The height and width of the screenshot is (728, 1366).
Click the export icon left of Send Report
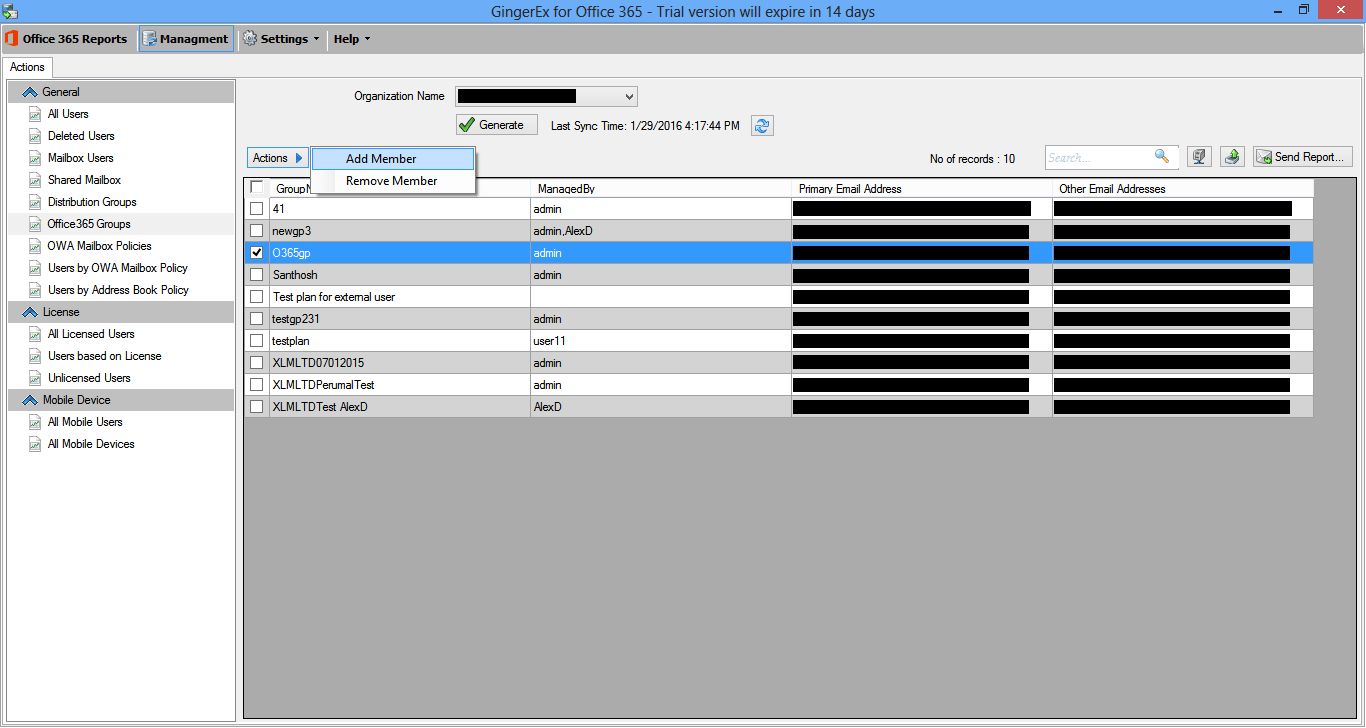click(1232, 157)
